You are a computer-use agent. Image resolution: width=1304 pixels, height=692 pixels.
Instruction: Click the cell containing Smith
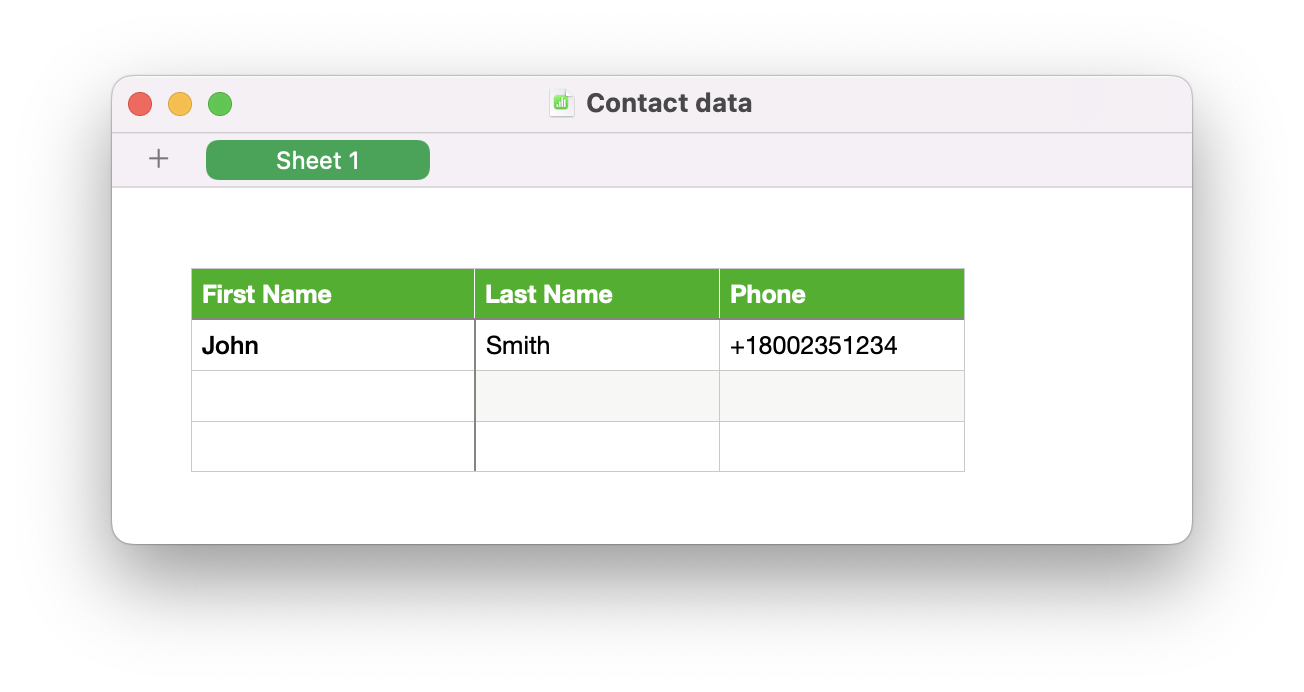(x=596, y=344)
